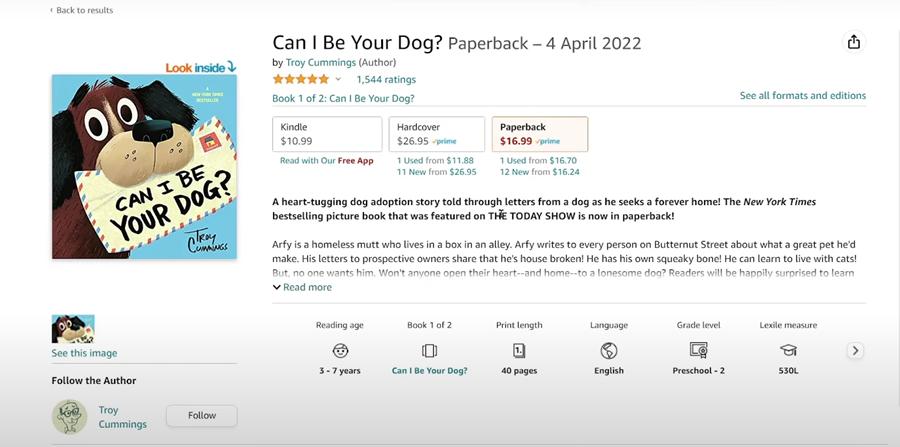This screenshot has height=447, width=900.
Task: Select the Kindle format option
Action: tap(327, 134)
